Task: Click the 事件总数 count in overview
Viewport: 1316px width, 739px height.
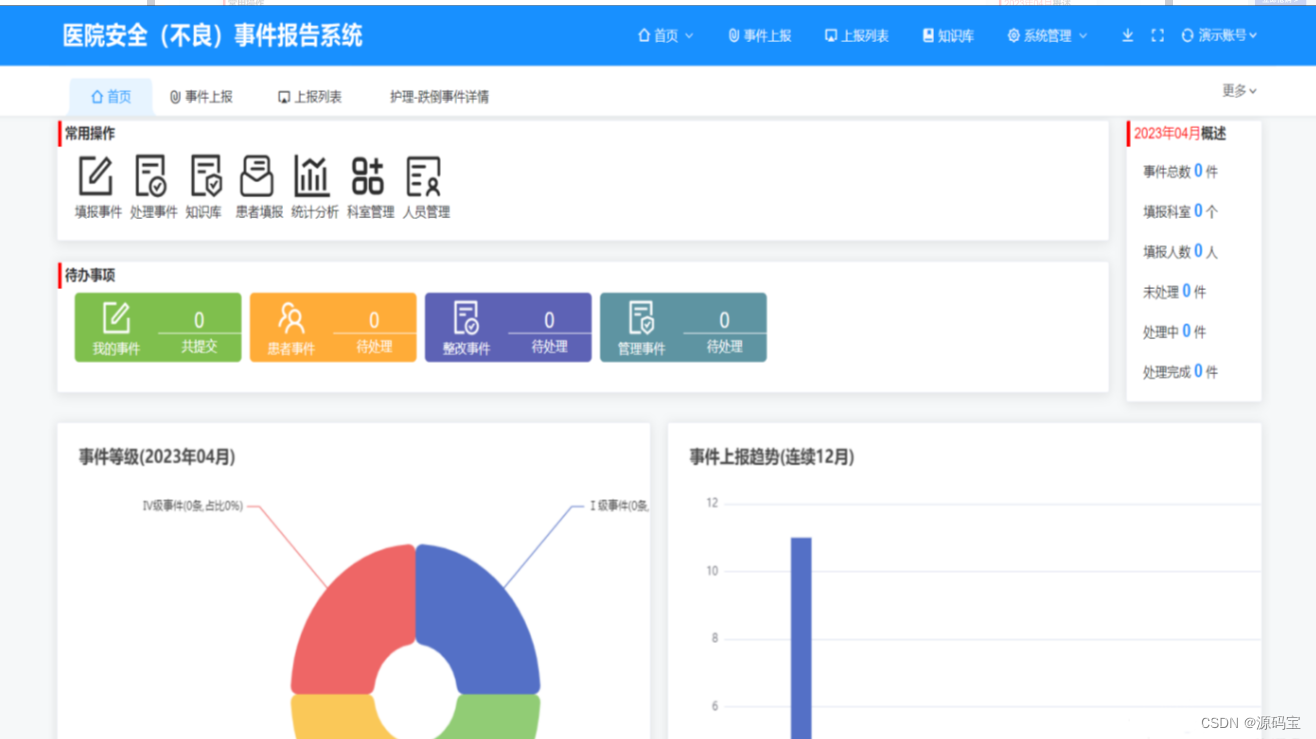Action: click(x=1198, y=171)
